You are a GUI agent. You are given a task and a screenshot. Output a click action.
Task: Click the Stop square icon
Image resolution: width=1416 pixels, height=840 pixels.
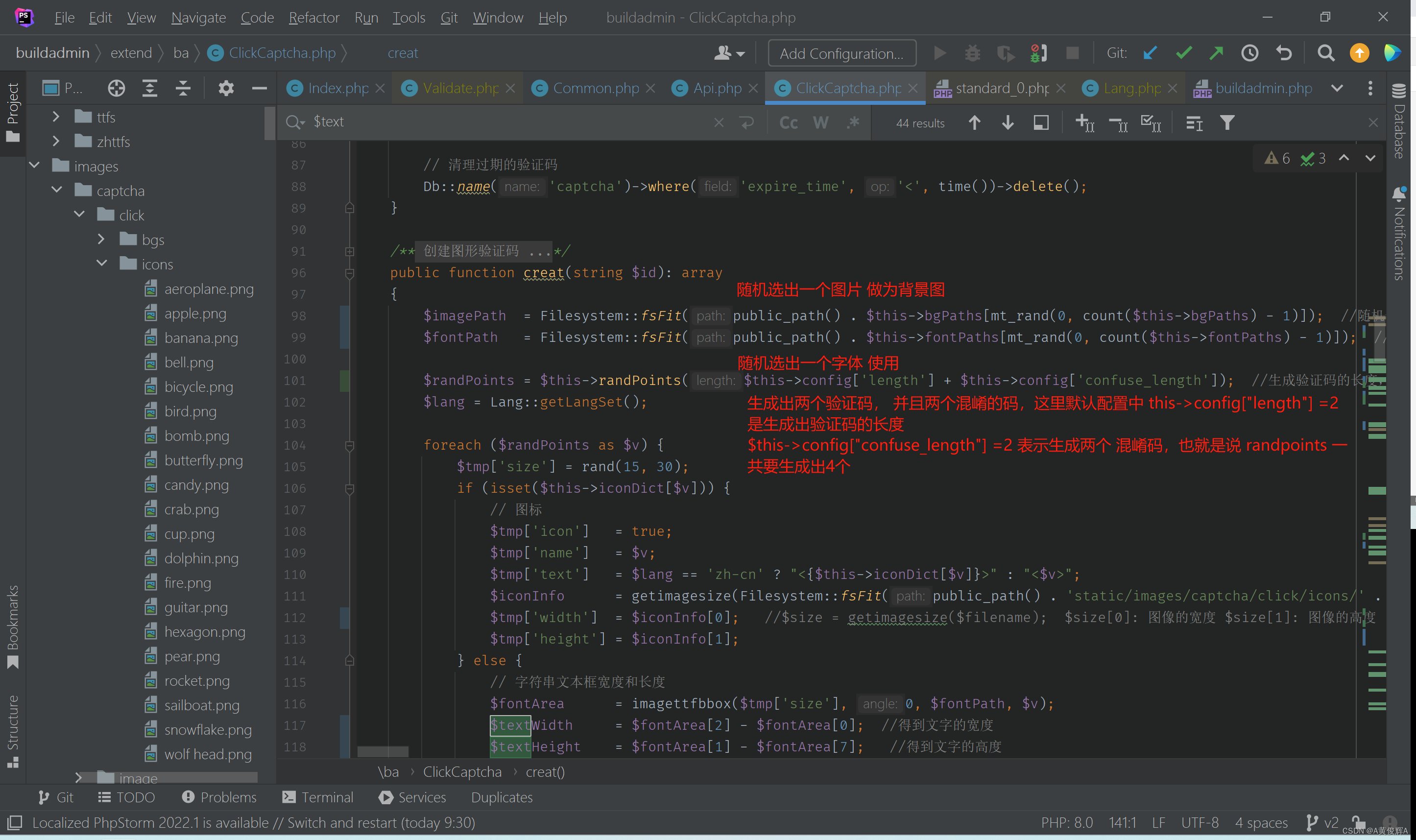(x=1072, y=53)
